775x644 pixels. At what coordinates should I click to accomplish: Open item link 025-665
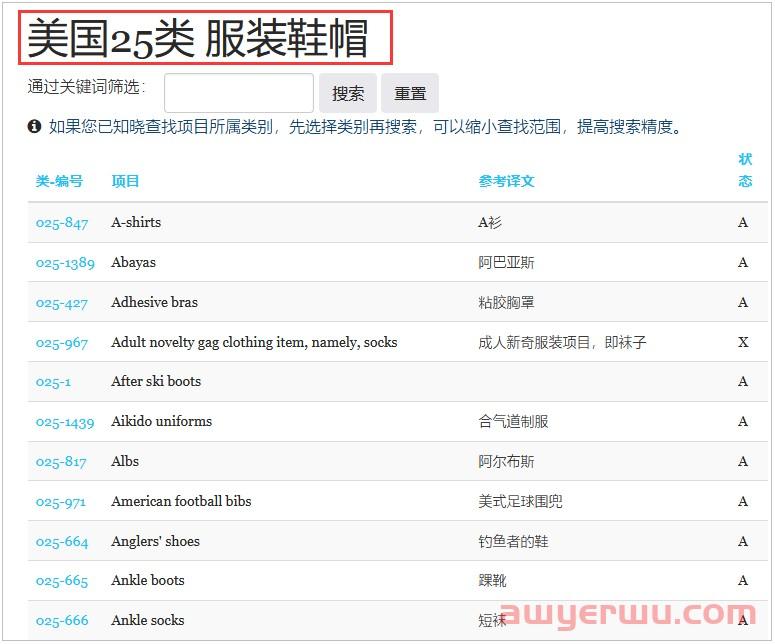(62, 581)
